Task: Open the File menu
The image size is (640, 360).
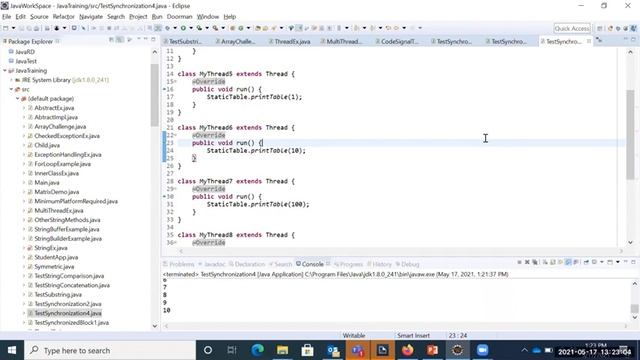Action: pos(7,17)
